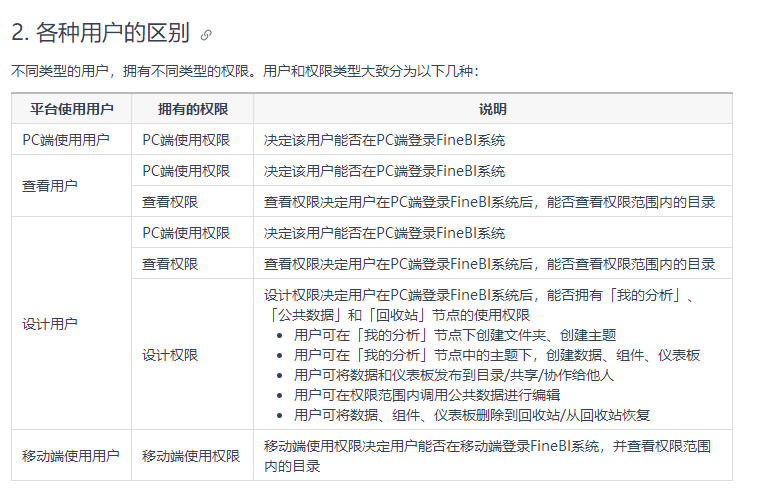Click bullet about 发布到目录/共享/协作给他人
The height and width of the screenshot is (502, 757).
tap(454, 375)
